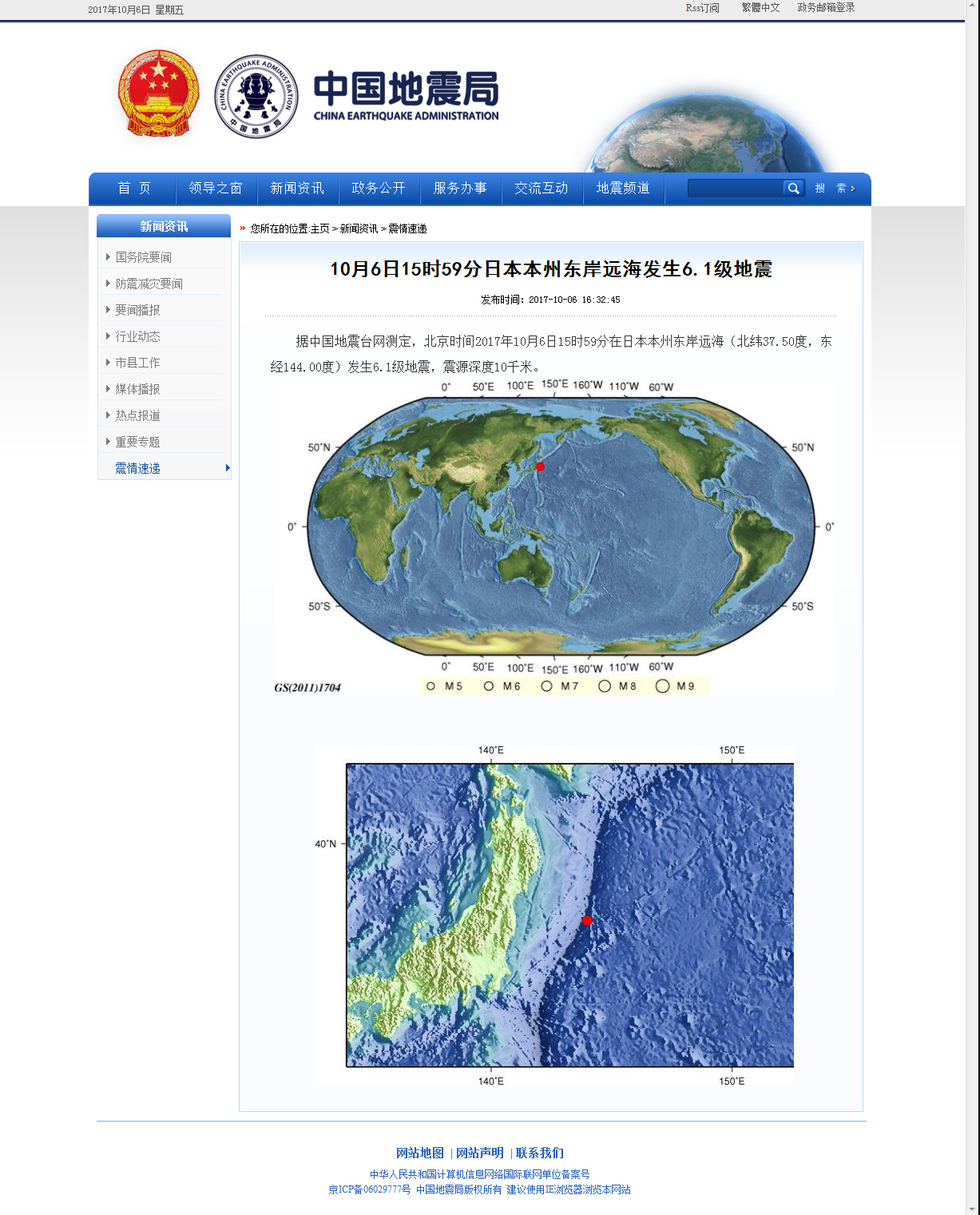980x1215 pixels.
Task: Open the 联系我们 footer link
Action: [x=540, y=1153]
